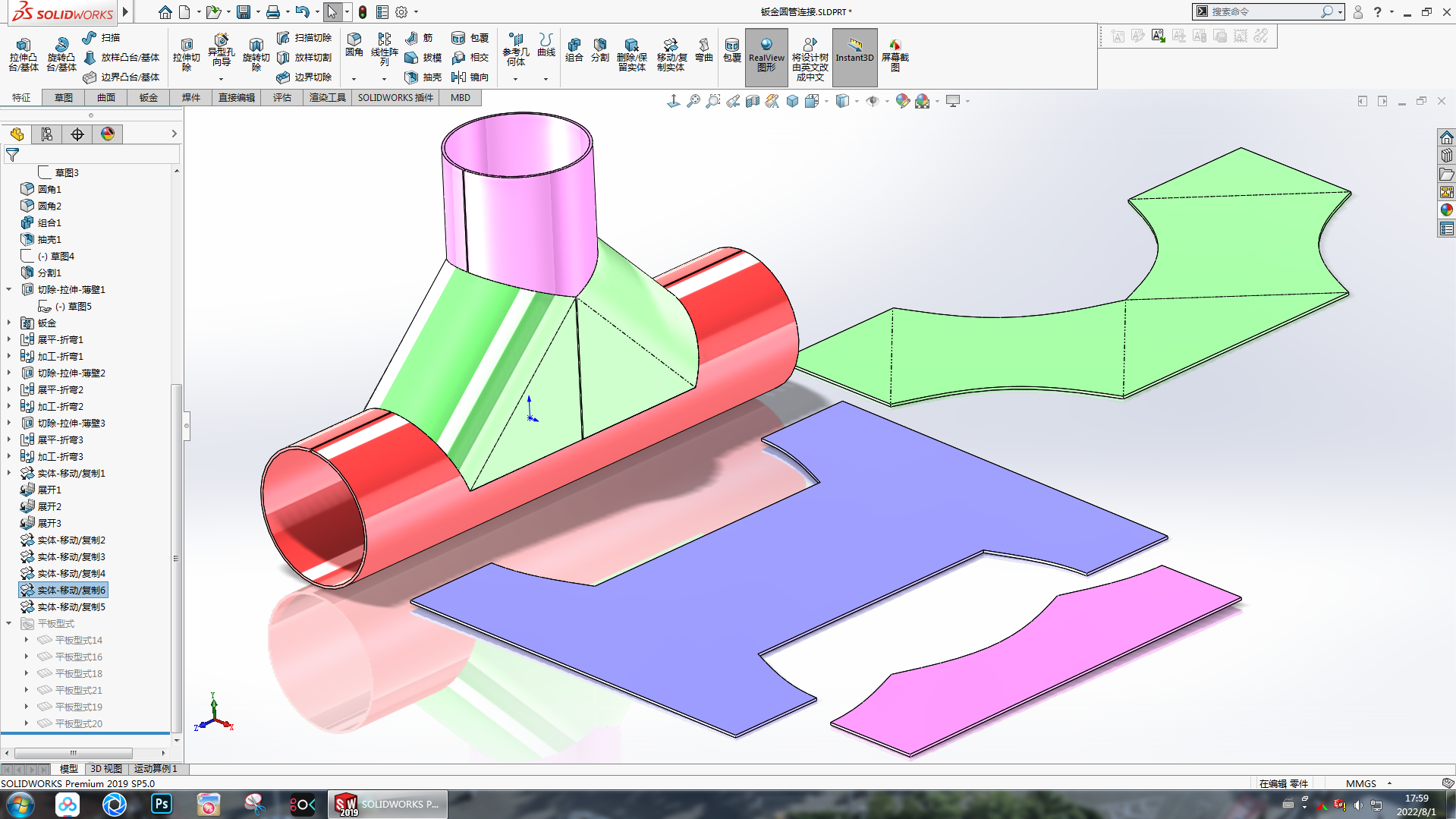This screenshot has width=1456, height=819.
Task: Click the translate design tree (将设计树由英文改成中文) macro button
Action: coord(810,58)
